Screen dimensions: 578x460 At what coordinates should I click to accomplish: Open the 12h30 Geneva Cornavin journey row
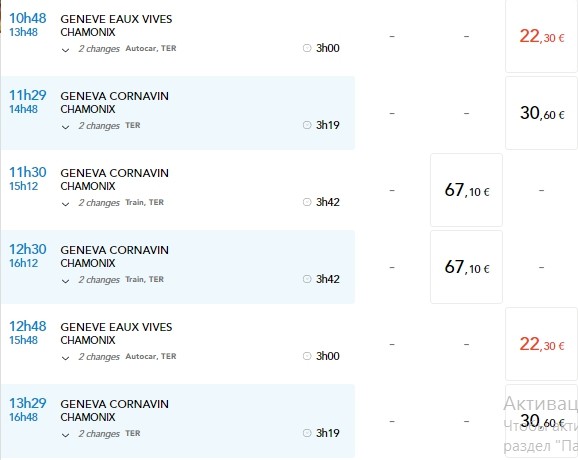pos(178,267)
